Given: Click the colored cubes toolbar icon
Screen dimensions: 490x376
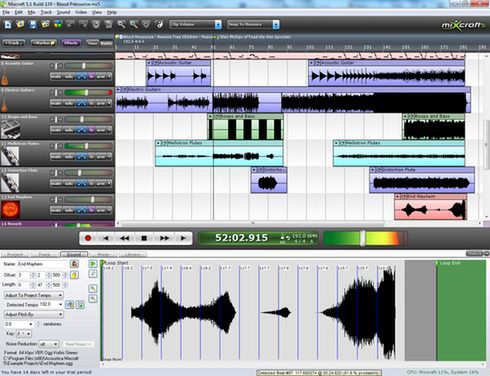Looking at the screenshot, I should (58, 24).
